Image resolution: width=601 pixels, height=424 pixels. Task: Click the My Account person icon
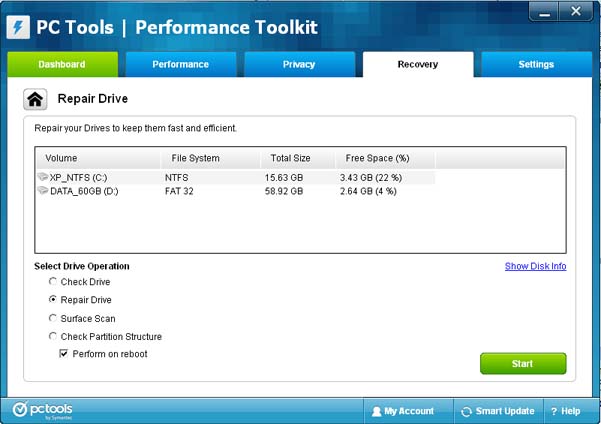pos(377,411)
